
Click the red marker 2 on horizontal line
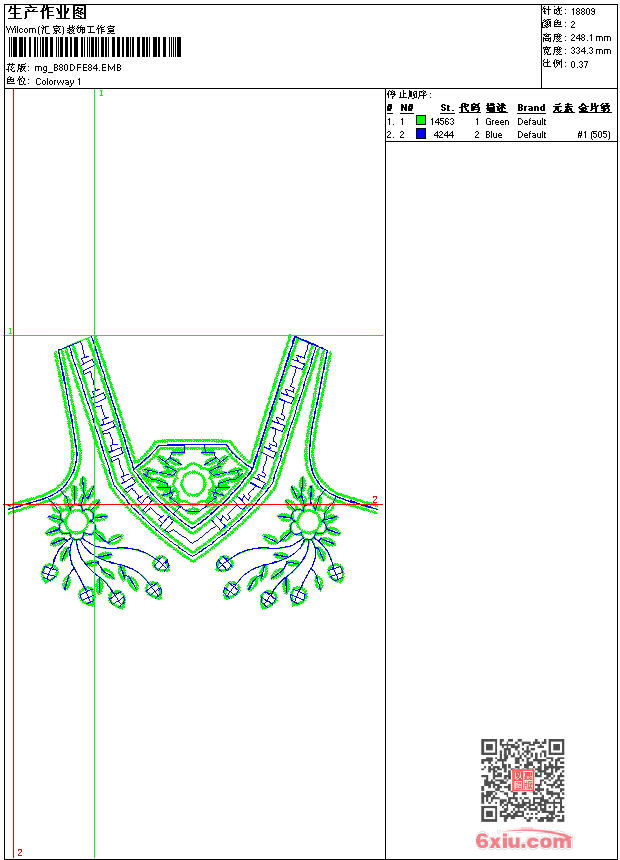375,499
